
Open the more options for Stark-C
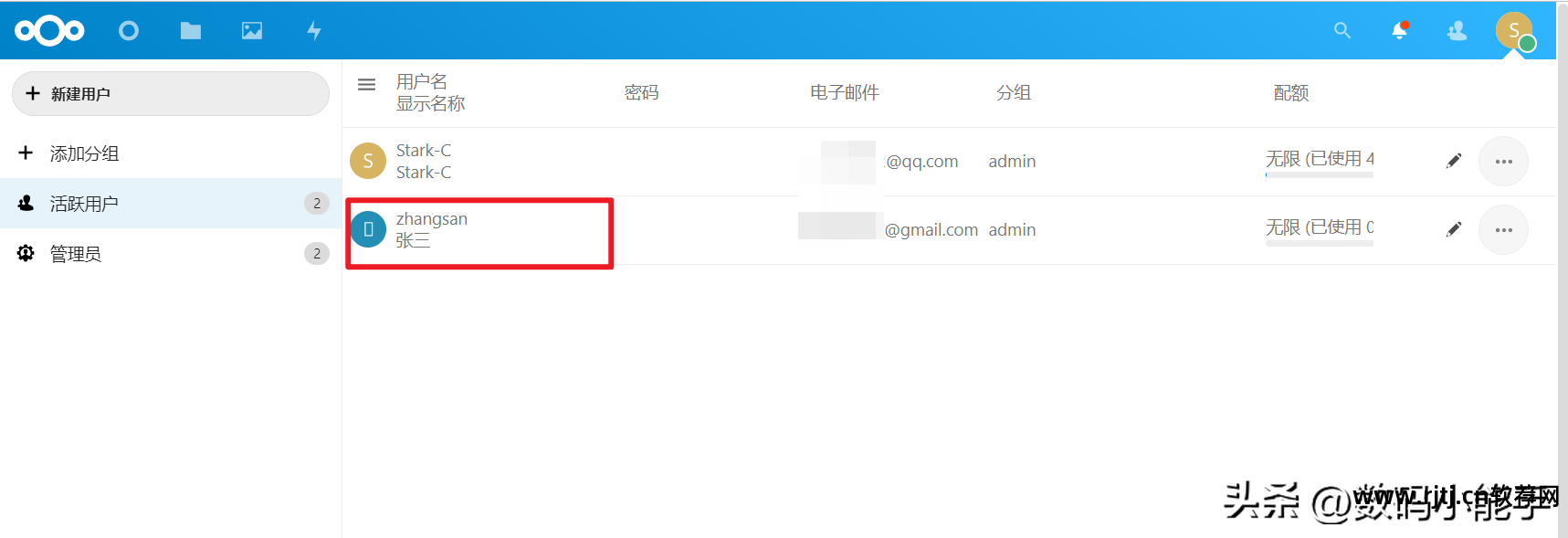point(1504,162)
